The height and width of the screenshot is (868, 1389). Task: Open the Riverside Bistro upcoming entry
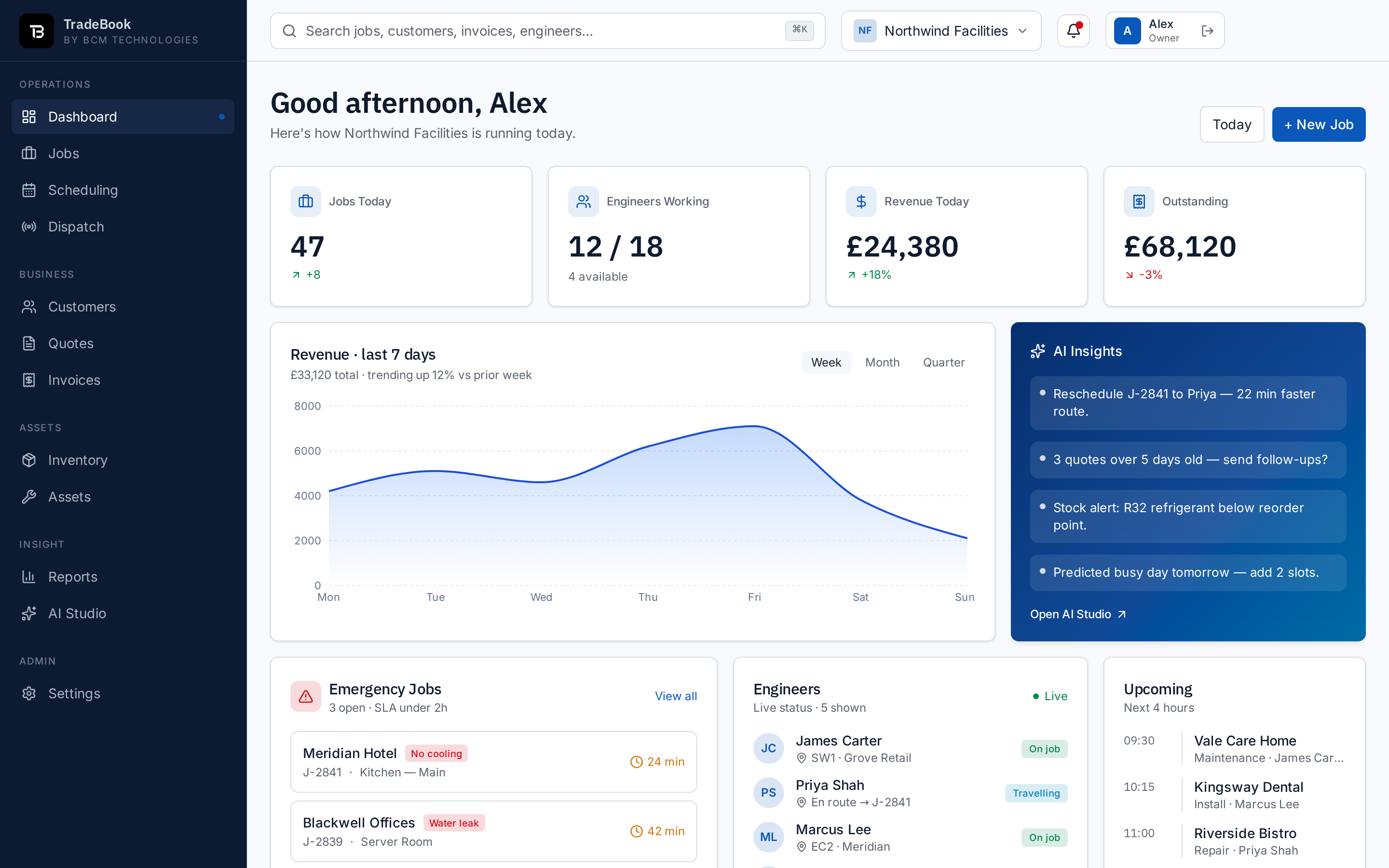1234,841
